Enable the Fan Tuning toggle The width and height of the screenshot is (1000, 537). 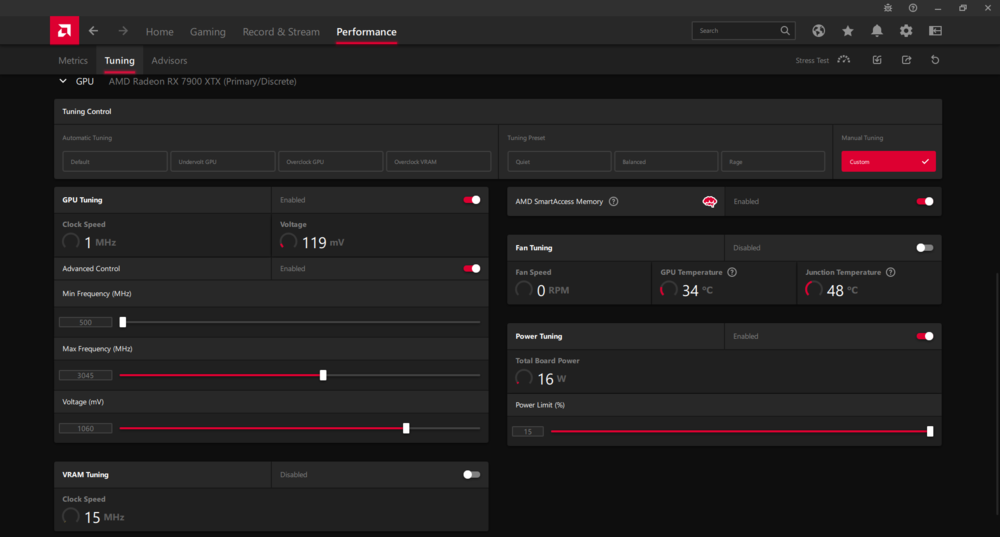pyautogui.click(x=925, y=248)
